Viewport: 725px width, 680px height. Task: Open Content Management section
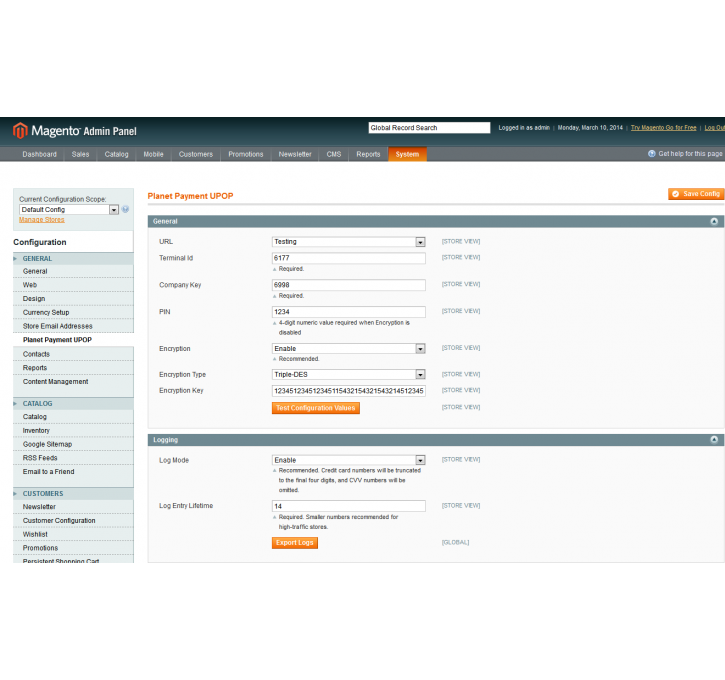[x=73, y=382]
